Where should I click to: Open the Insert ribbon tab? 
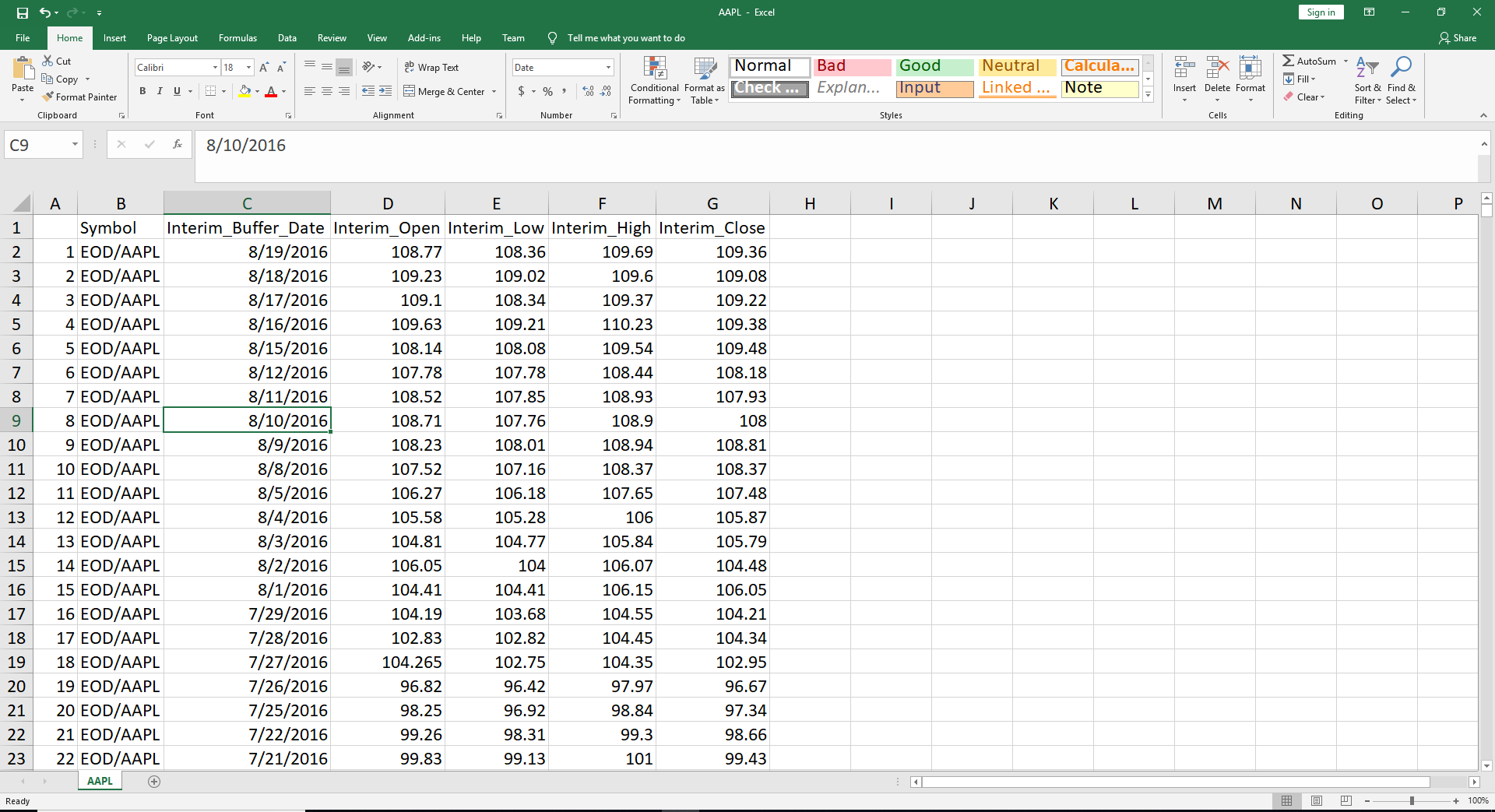click(114, 38)
